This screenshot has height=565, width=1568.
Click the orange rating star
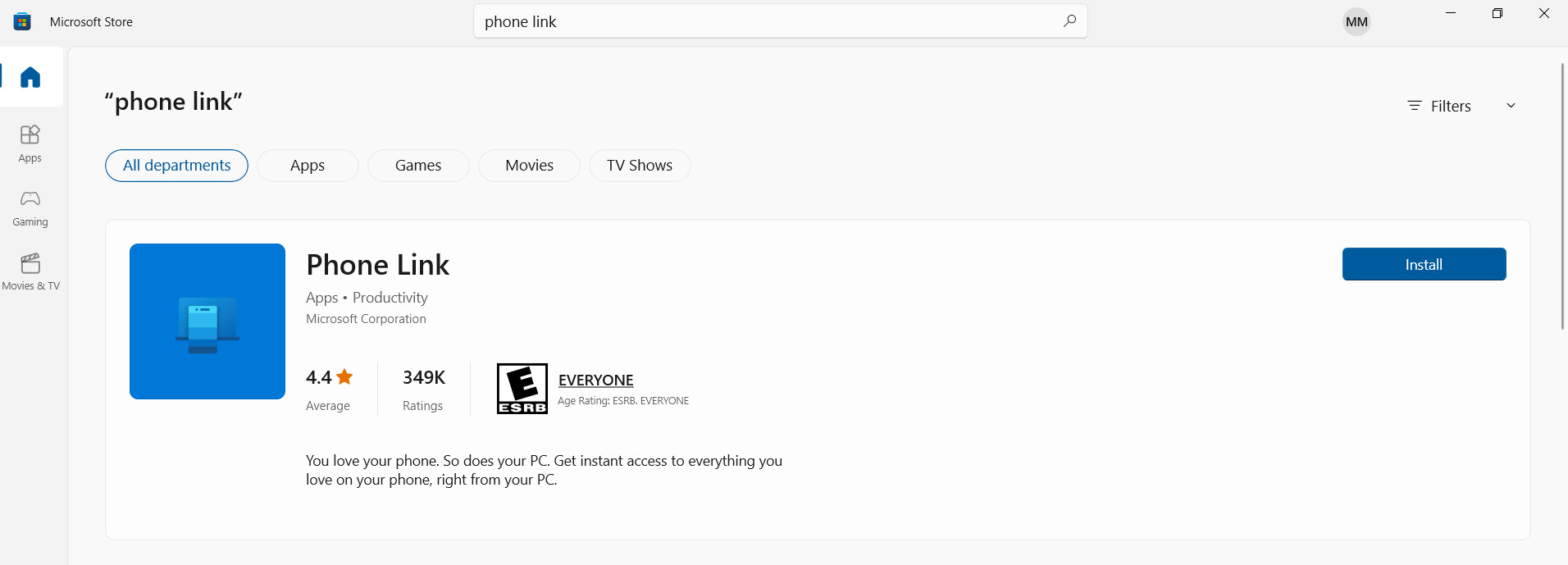point(344,377)
